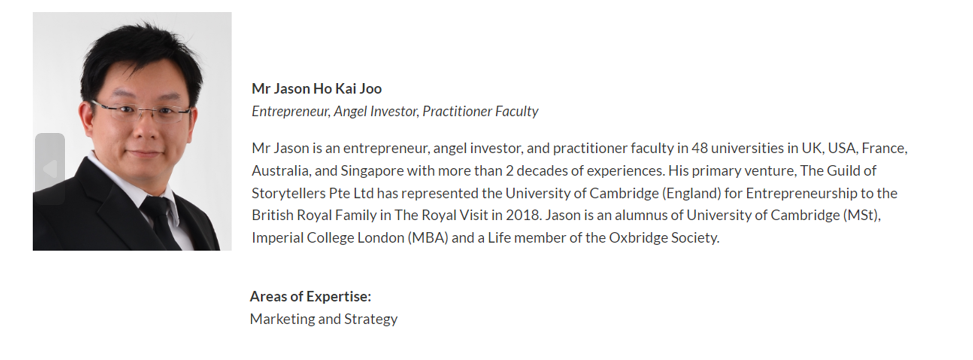Click the Marketing and Strategy text
Screen dimensions: 973x360
coord(323,319)
